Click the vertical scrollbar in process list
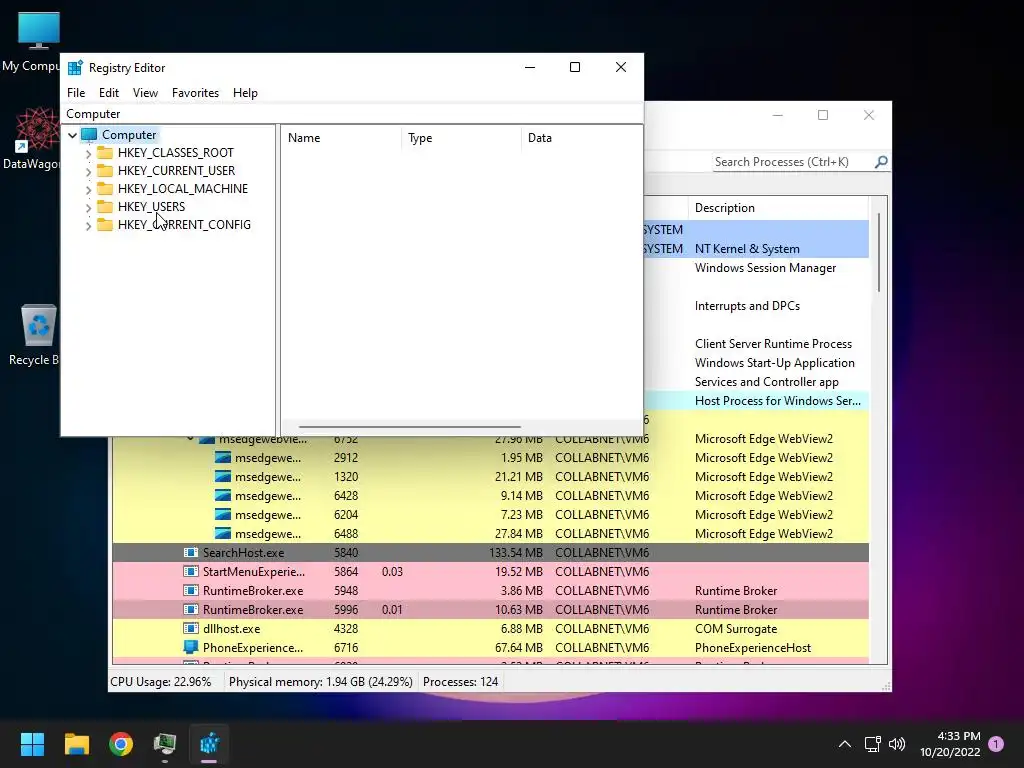 pos(879,252)
